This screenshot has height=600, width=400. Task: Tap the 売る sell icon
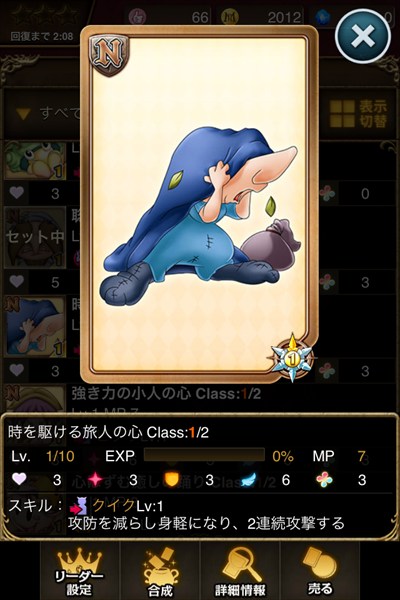[320, 571]
